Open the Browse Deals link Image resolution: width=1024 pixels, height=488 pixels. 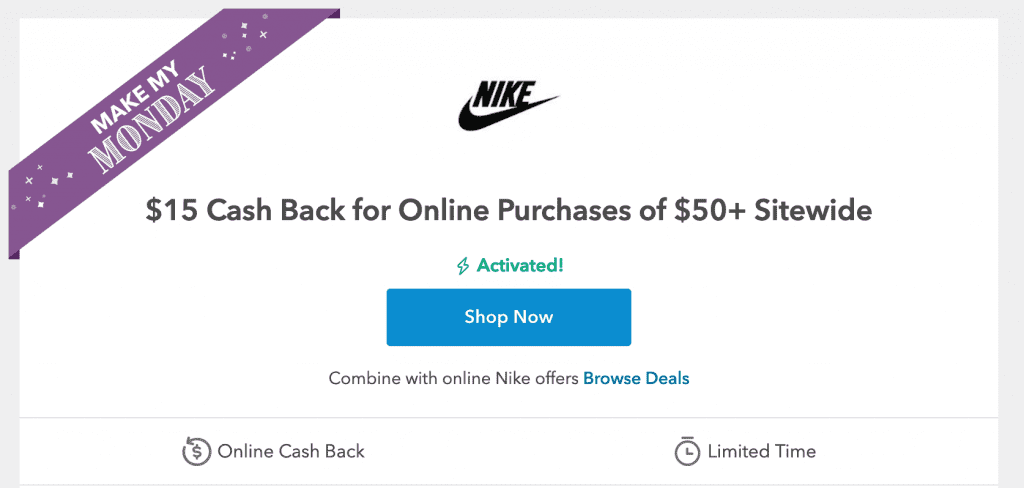click(x=636, y=378)
